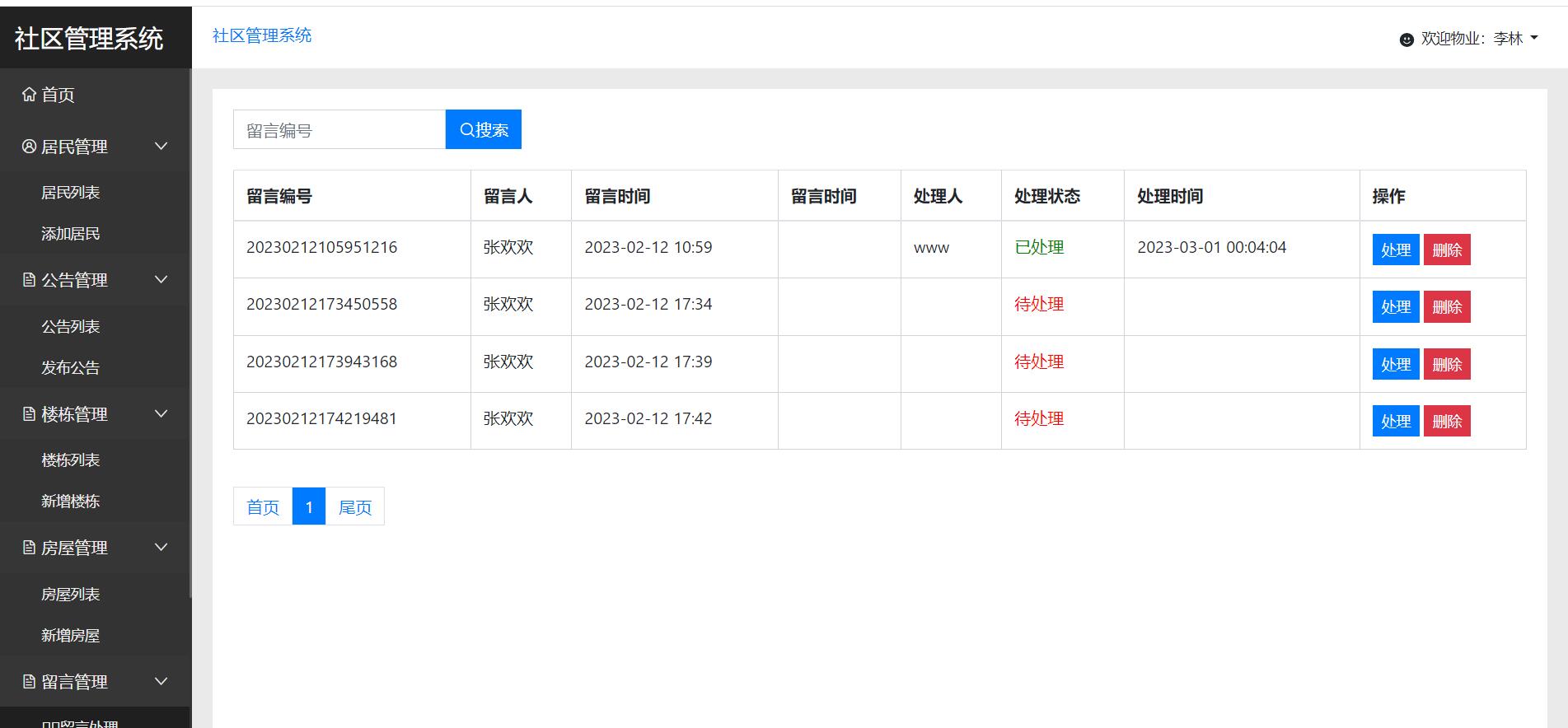Click 处理 for message 20230212174219481
The height and width of the screenshot is (728, 1568).
1396,421
